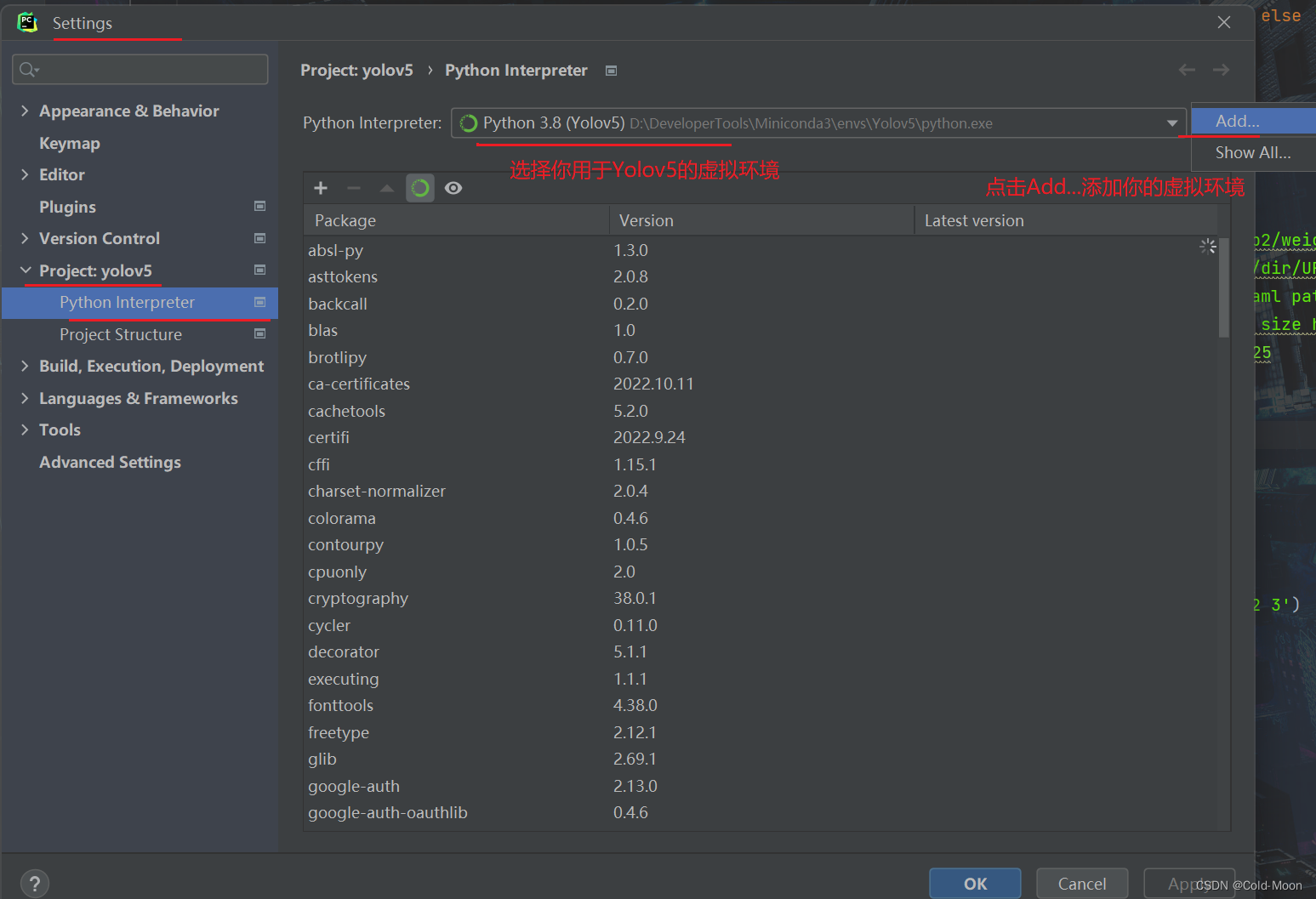Click the OK button
The width and height of the screenshot is (1316, 899).
click(975, 884)
